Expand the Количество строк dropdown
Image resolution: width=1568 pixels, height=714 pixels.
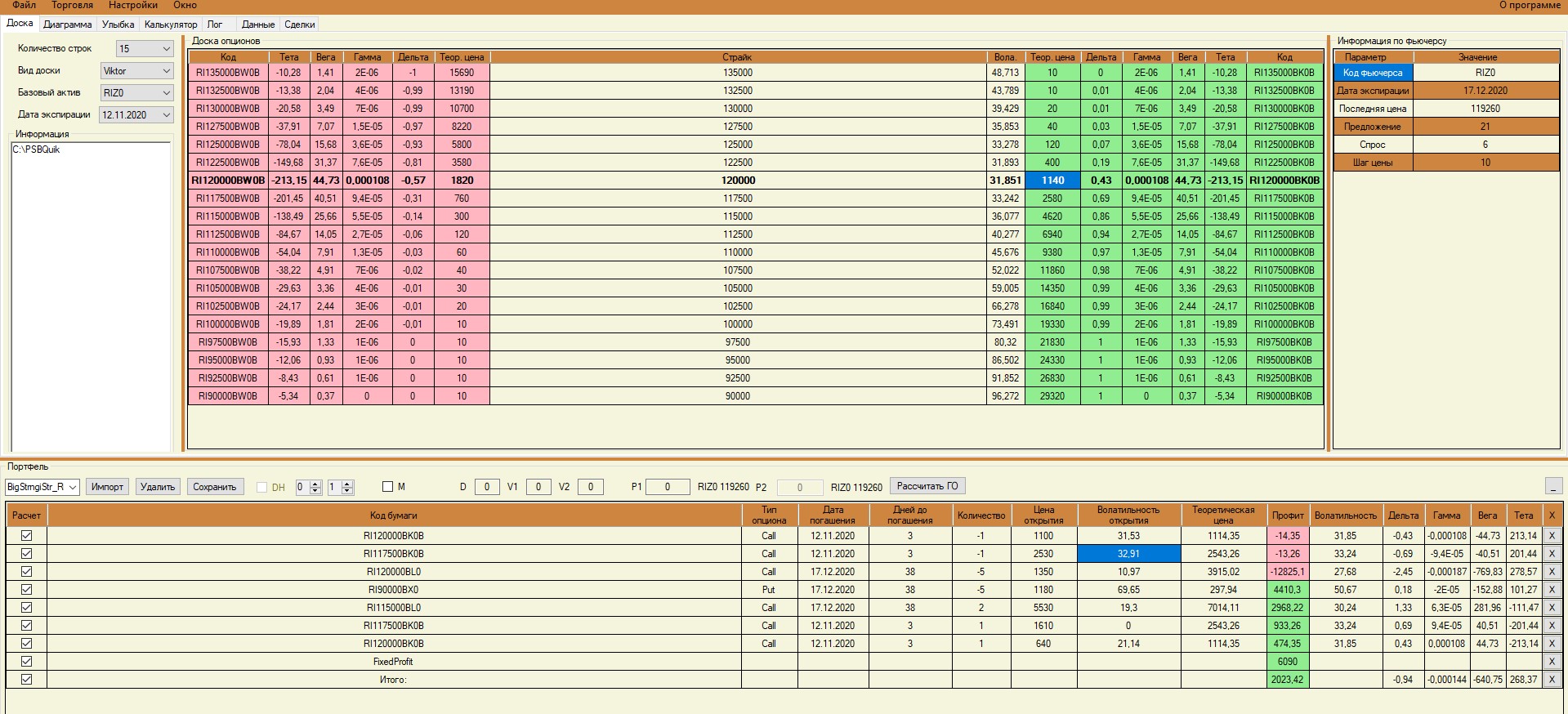pos(145,49)
